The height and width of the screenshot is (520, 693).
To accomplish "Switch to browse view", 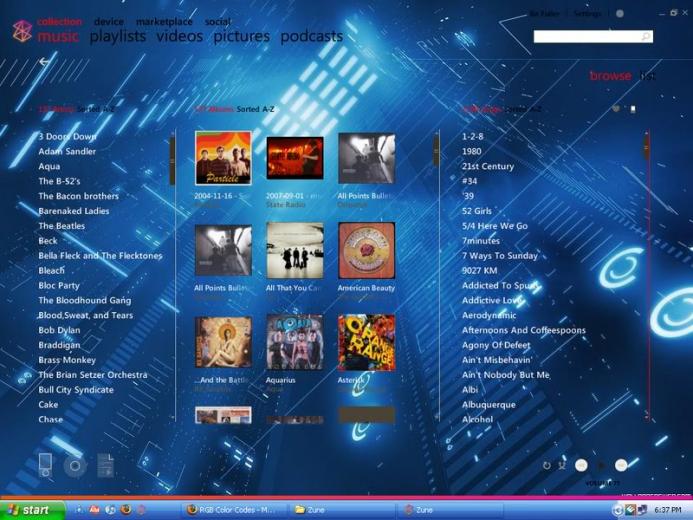I will tap(610, 76).
